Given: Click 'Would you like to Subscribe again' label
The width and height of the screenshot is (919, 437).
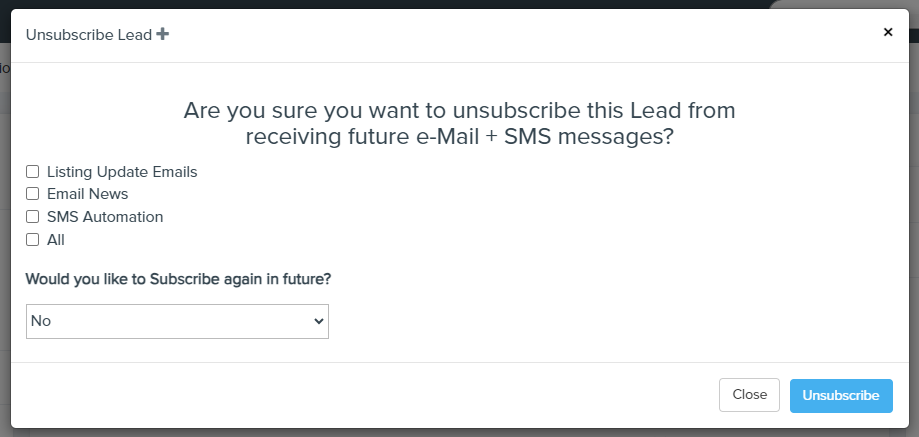Looking at the screenshot, I should click(x=178, y=279).
